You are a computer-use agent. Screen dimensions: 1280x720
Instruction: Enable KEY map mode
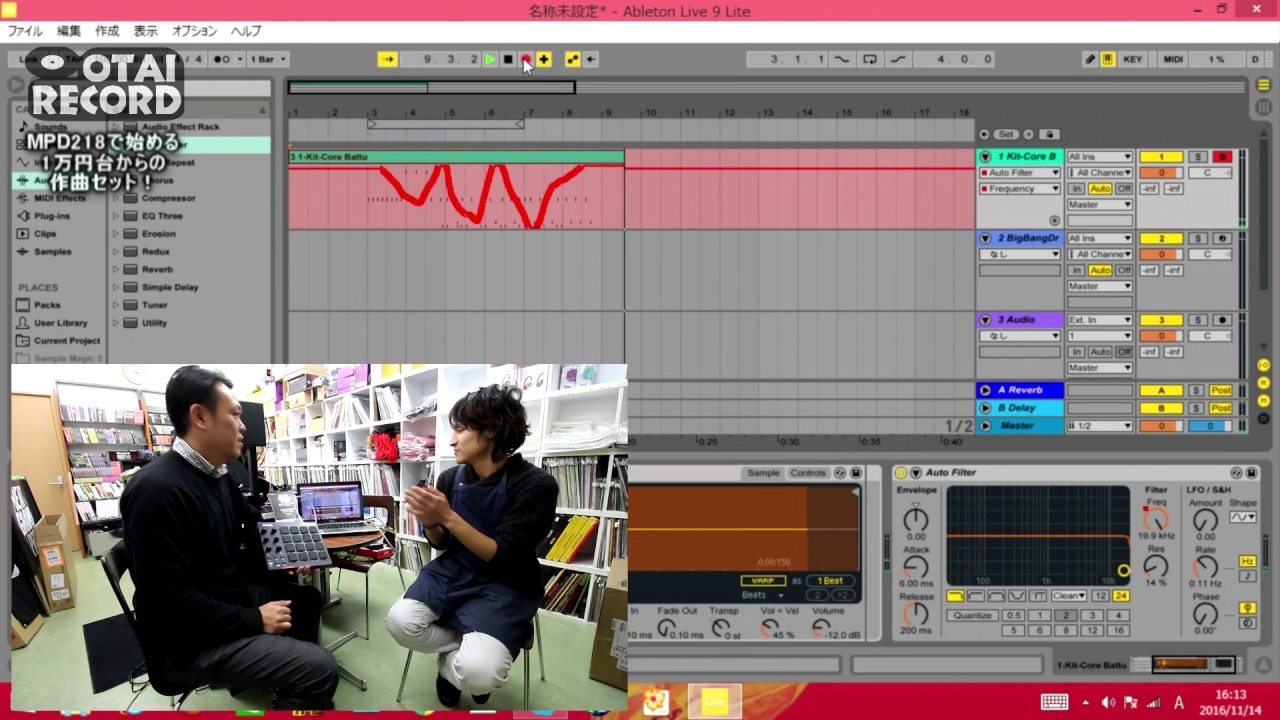[1133, 59]
